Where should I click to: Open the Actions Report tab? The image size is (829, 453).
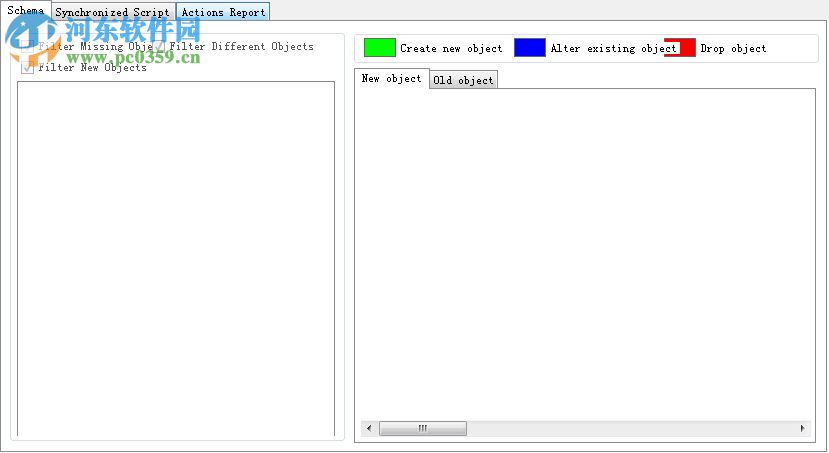point(223,12)
